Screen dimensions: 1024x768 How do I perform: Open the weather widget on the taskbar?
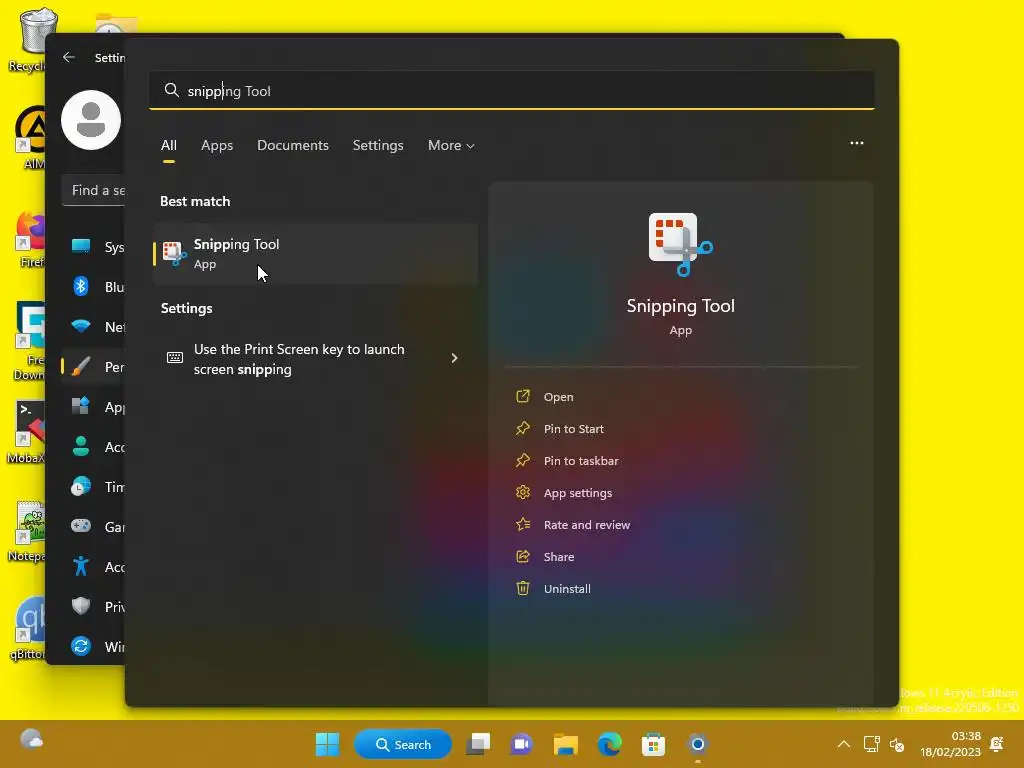tap(31, 740)
